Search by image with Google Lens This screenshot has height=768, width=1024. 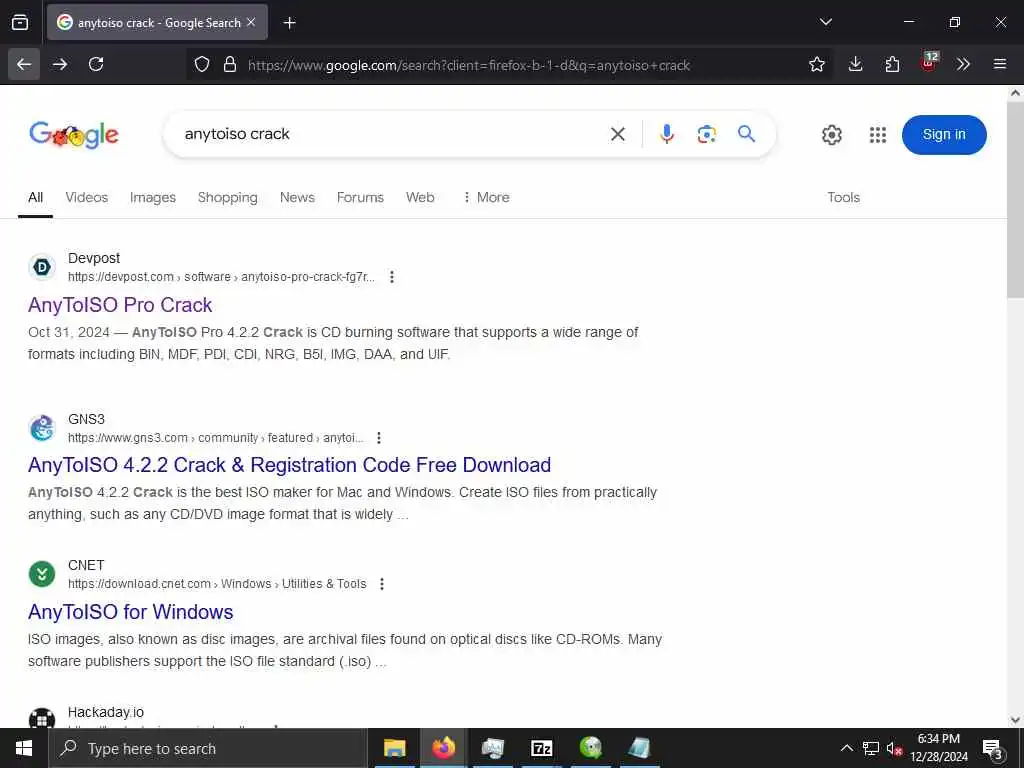click(x=707, y=134)
